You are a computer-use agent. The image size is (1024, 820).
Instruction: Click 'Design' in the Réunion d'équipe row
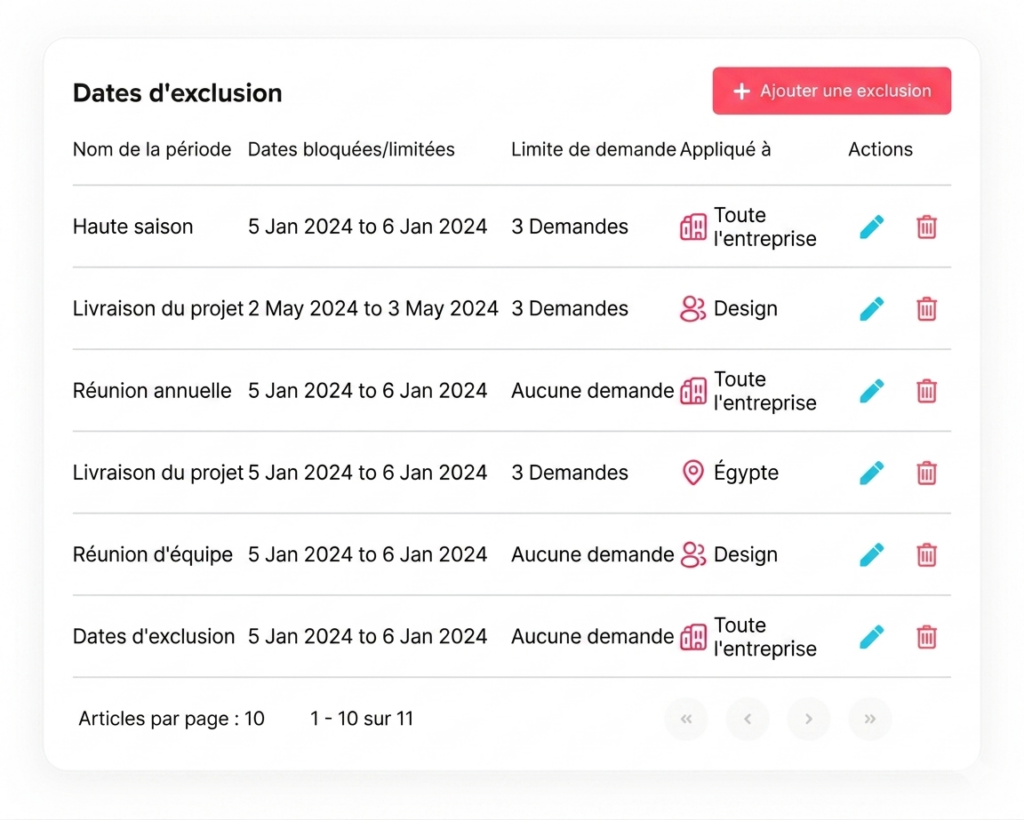pyautogui.click(x=746, y=554)
